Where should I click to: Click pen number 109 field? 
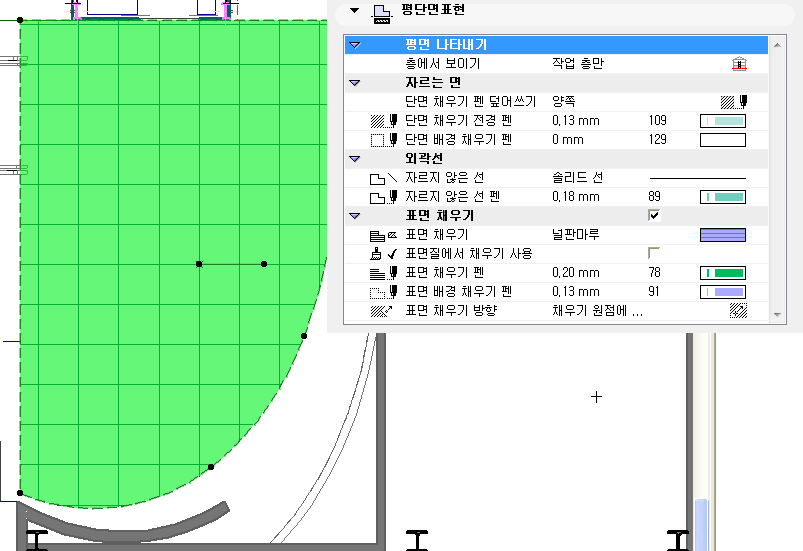click(658, 121)
